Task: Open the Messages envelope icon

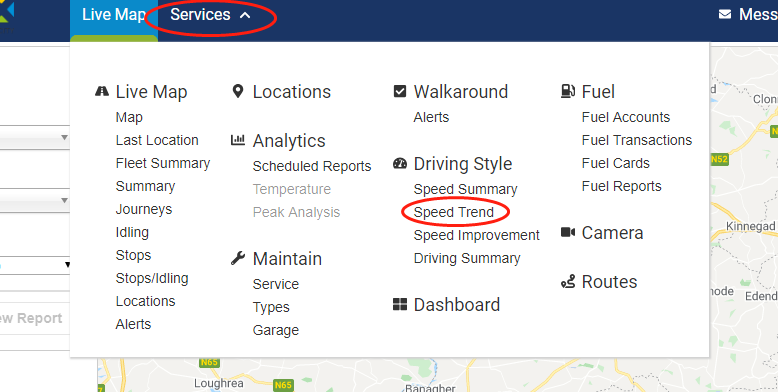Action: (725, 14)
